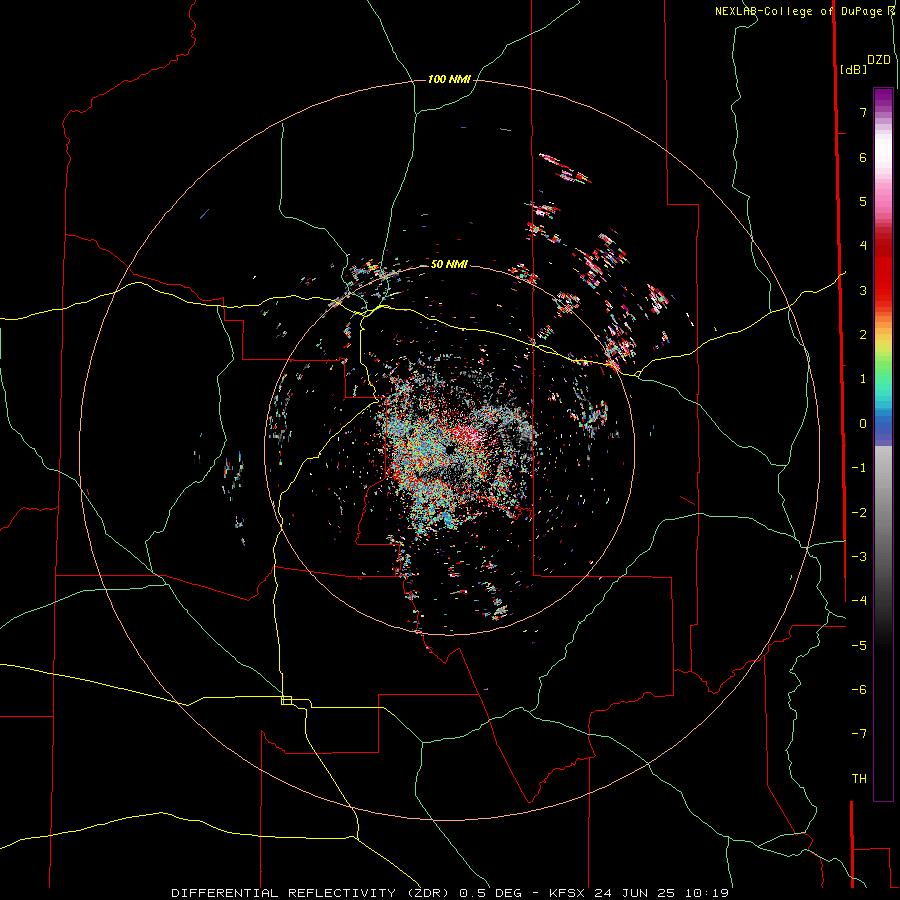
Task: Click the scale value -4
Action: point(859,601)
